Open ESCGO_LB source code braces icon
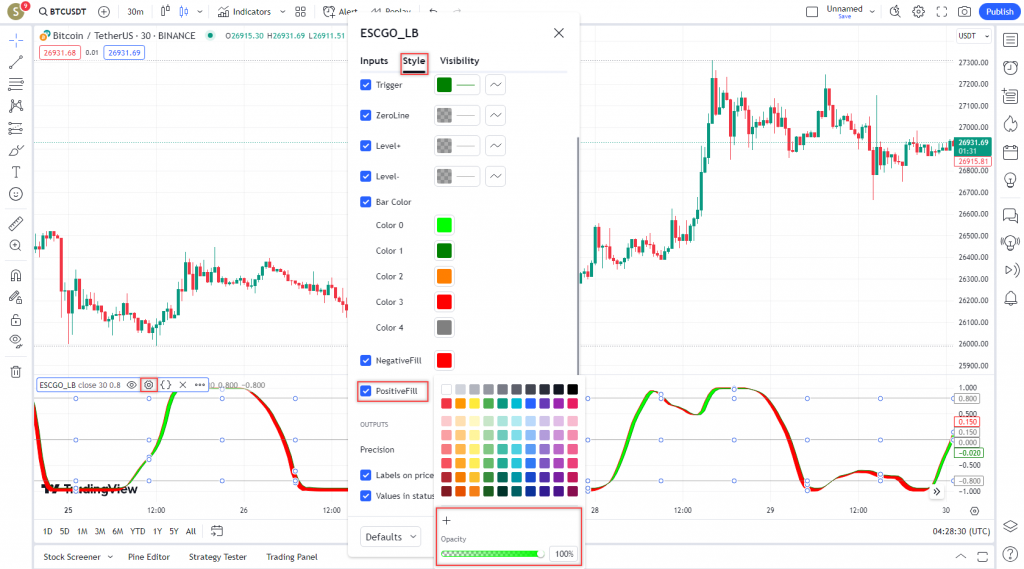 166,385
